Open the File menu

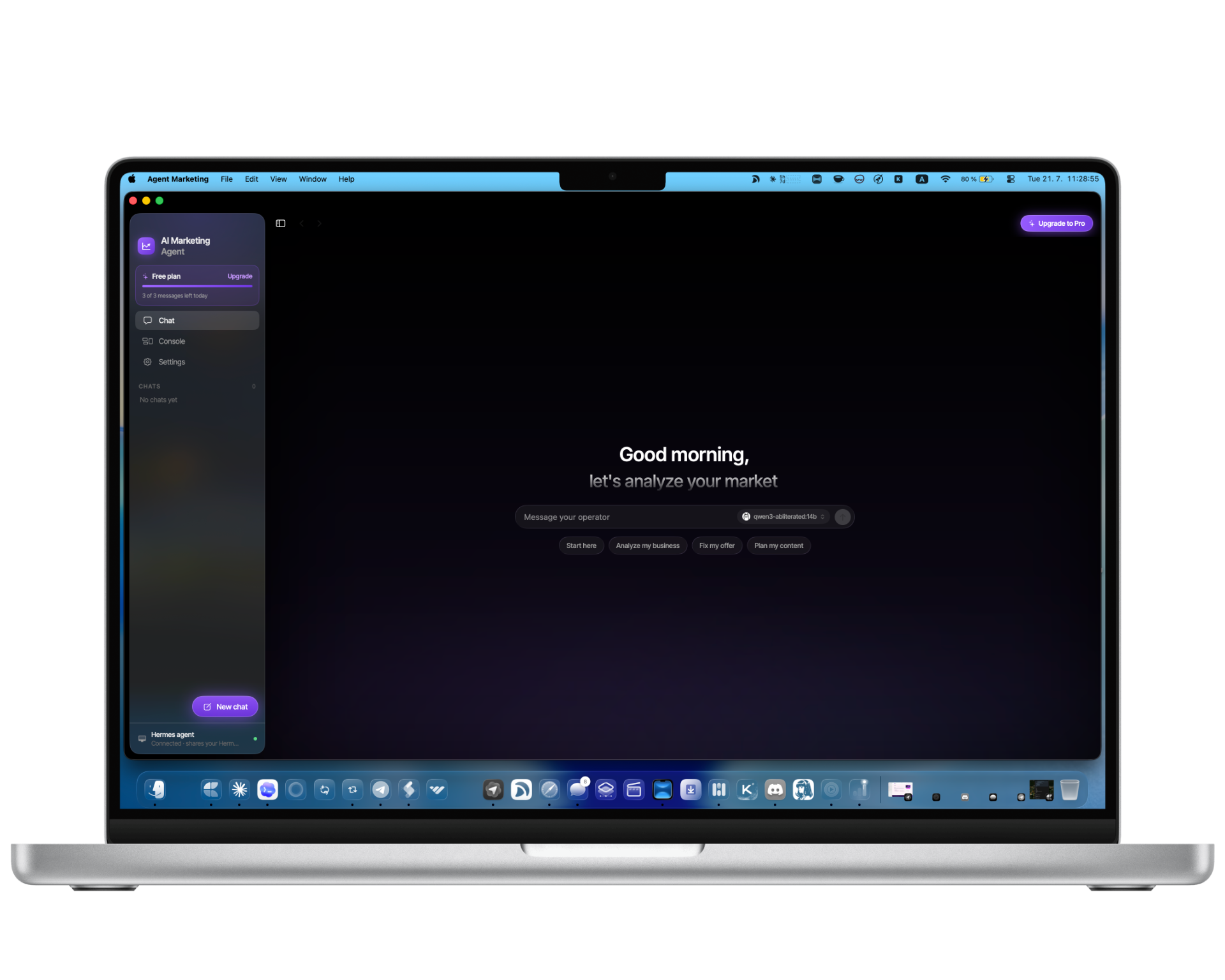click(x=226, y=179)
